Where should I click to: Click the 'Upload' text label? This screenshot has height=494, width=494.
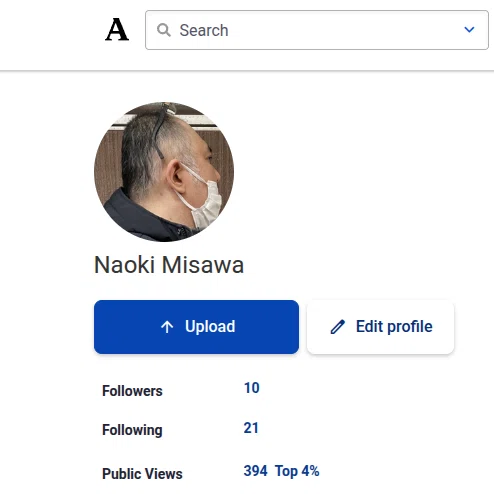coord(210,326)
